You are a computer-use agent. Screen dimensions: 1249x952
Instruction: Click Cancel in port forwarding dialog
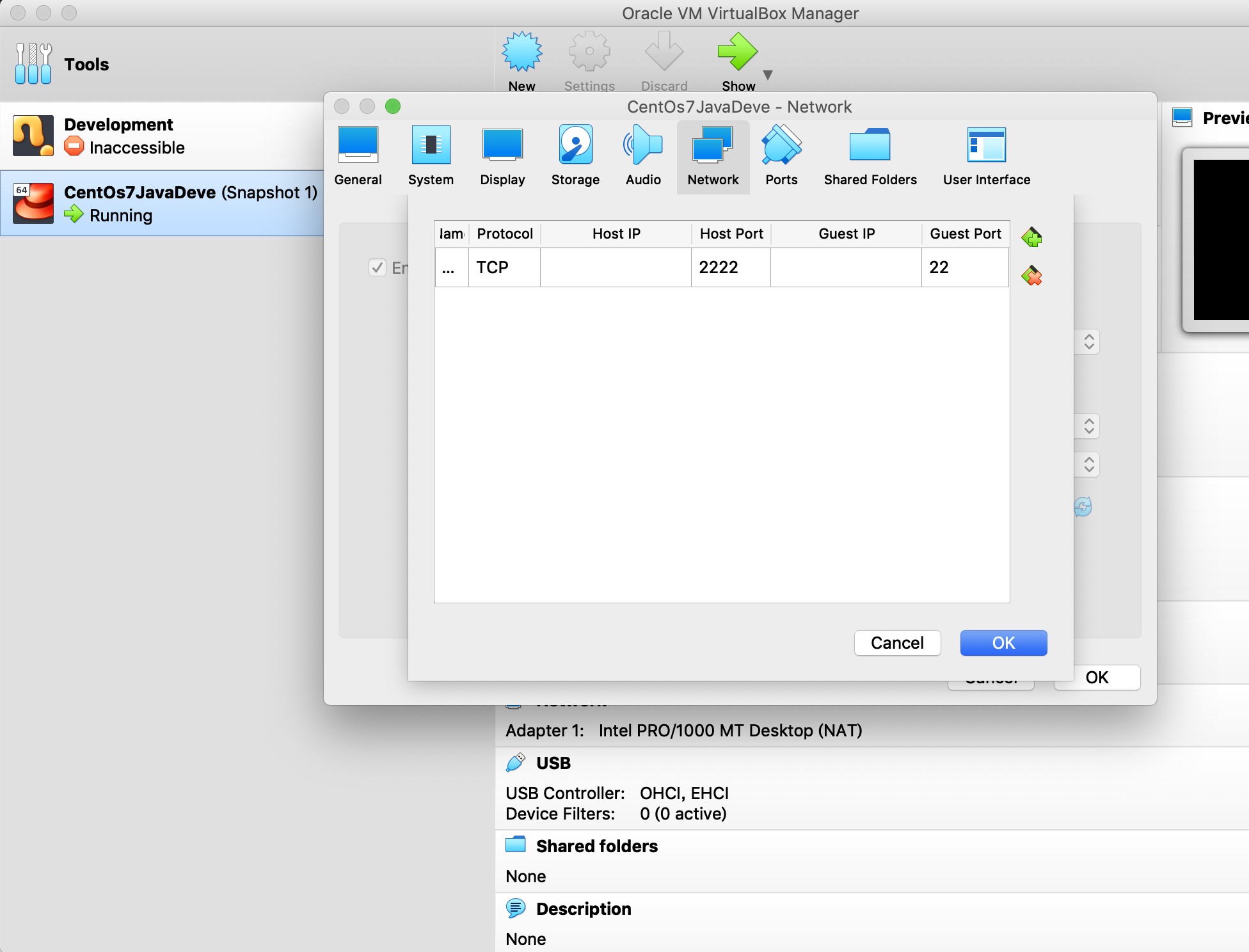(x=897, y=643)
